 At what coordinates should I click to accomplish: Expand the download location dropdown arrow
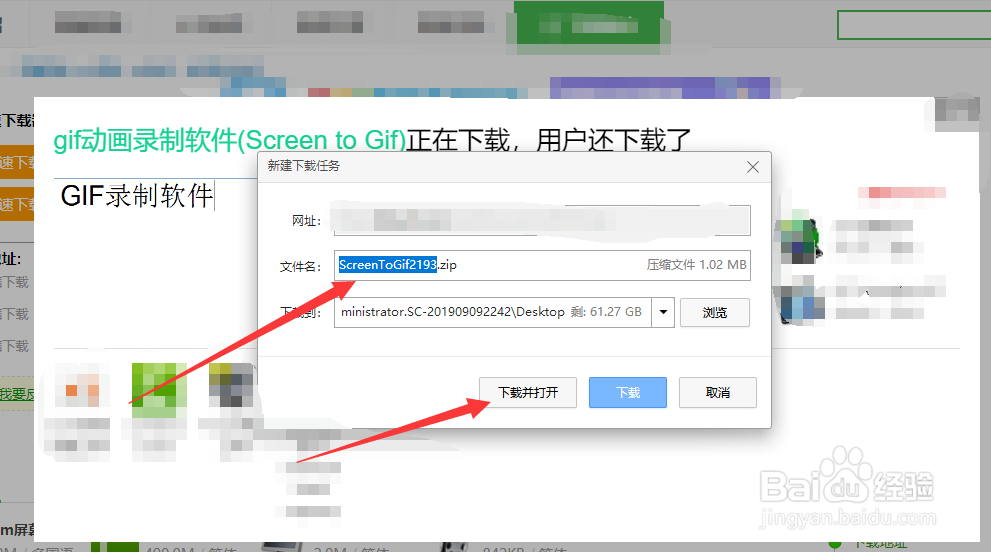tap(663, 312)
